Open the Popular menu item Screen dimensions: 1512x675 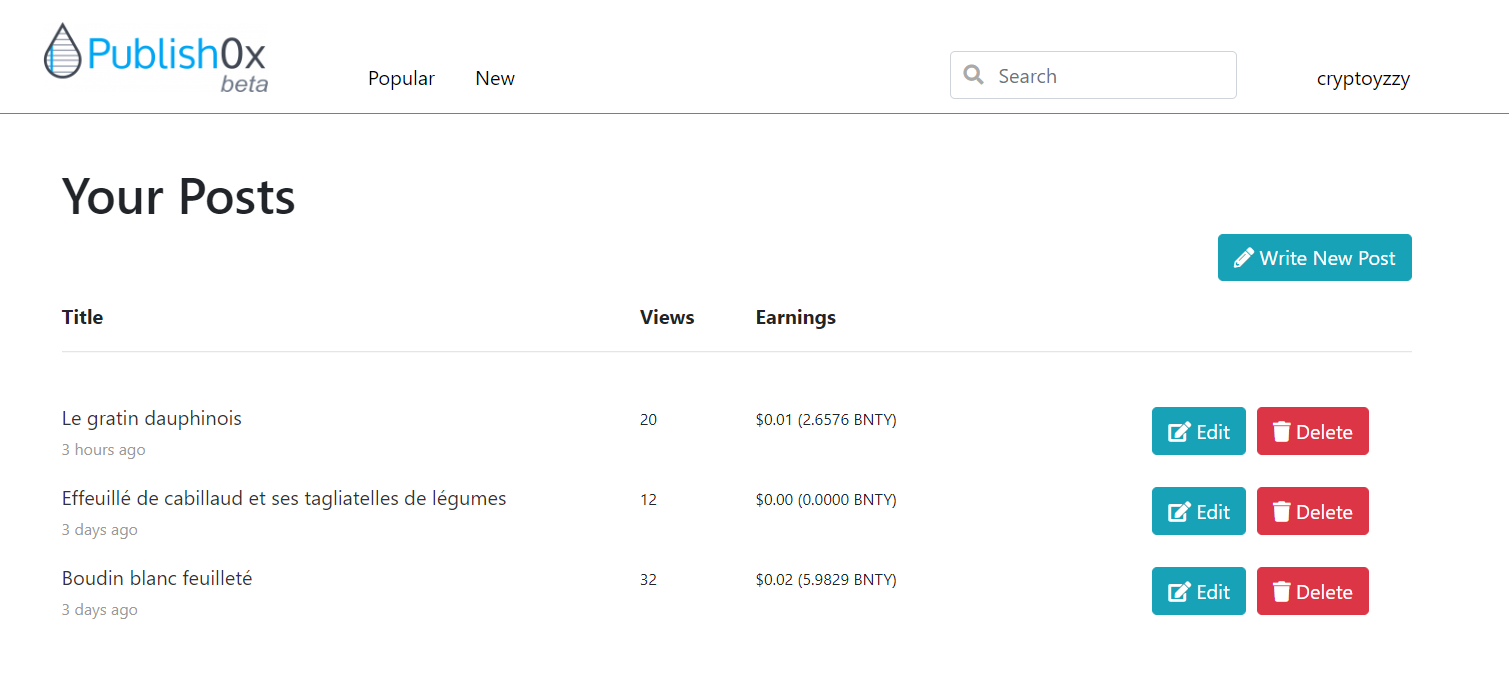coord(401,78)
